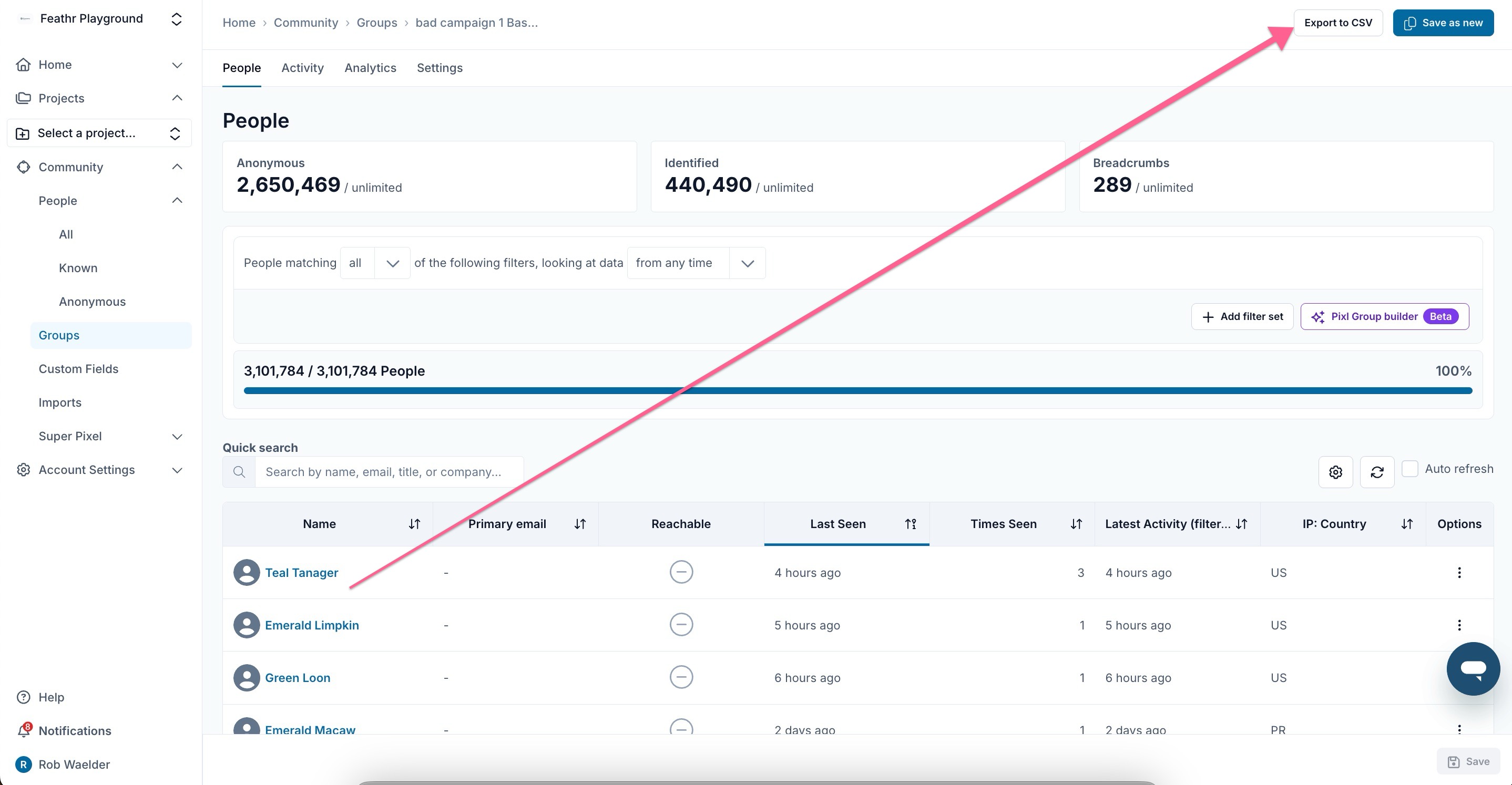1512x785 pixels.
Task: Click the refresh table icon
Action: click(x=1376, y=472)
